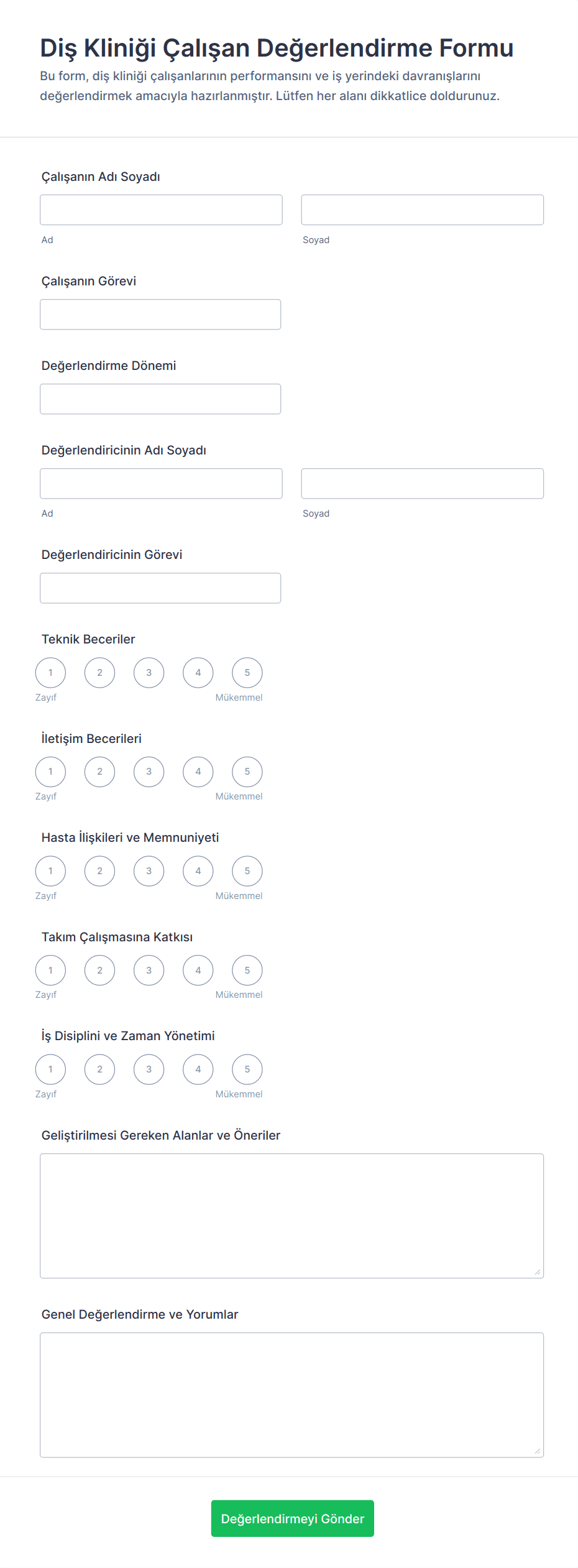
Task: Select 5 for Teknik Beceriler rating
Action: click(x=247, y=673)
